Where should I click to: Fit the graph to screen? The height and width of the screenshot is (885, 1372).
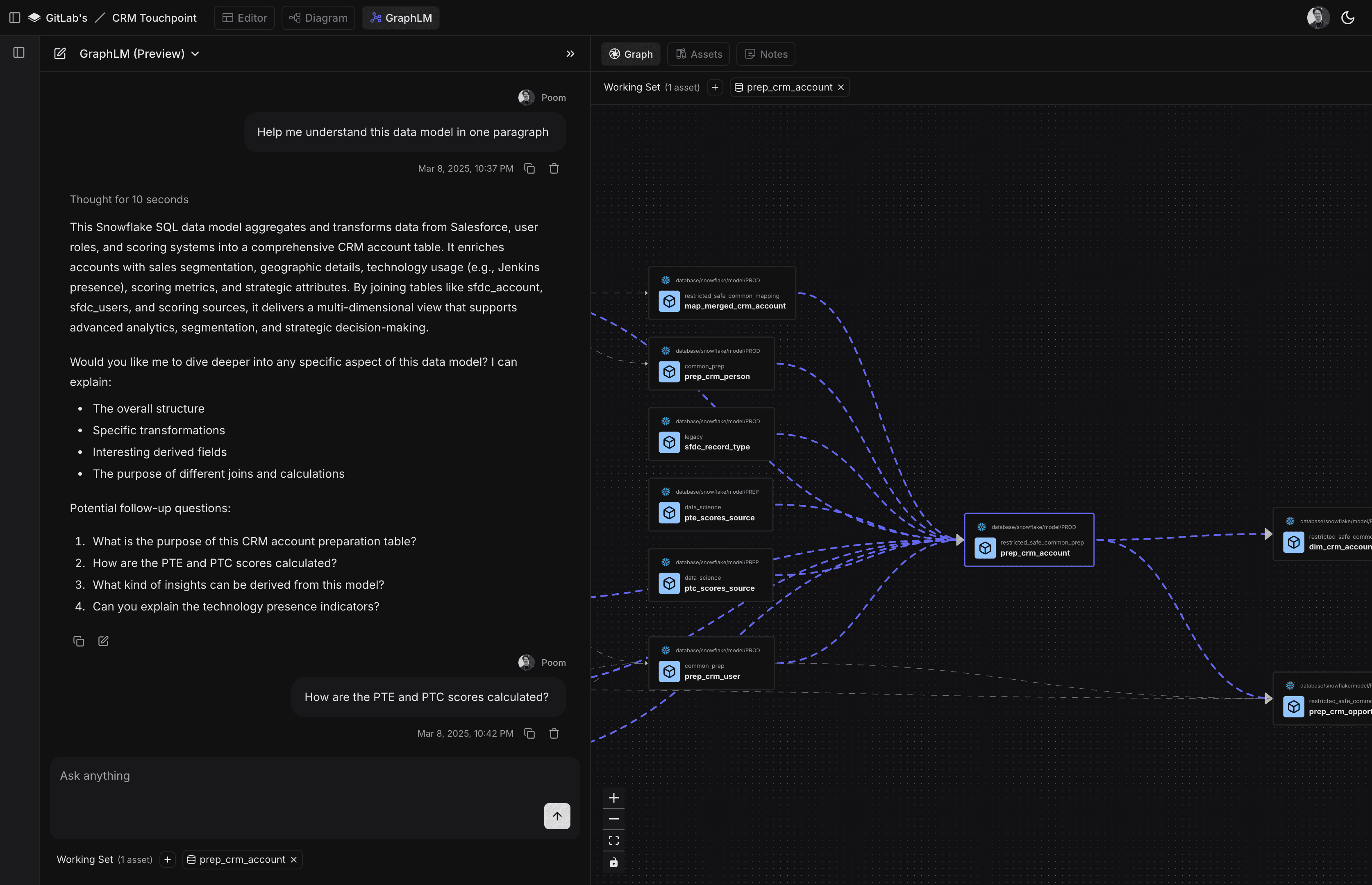pos(613,840)
